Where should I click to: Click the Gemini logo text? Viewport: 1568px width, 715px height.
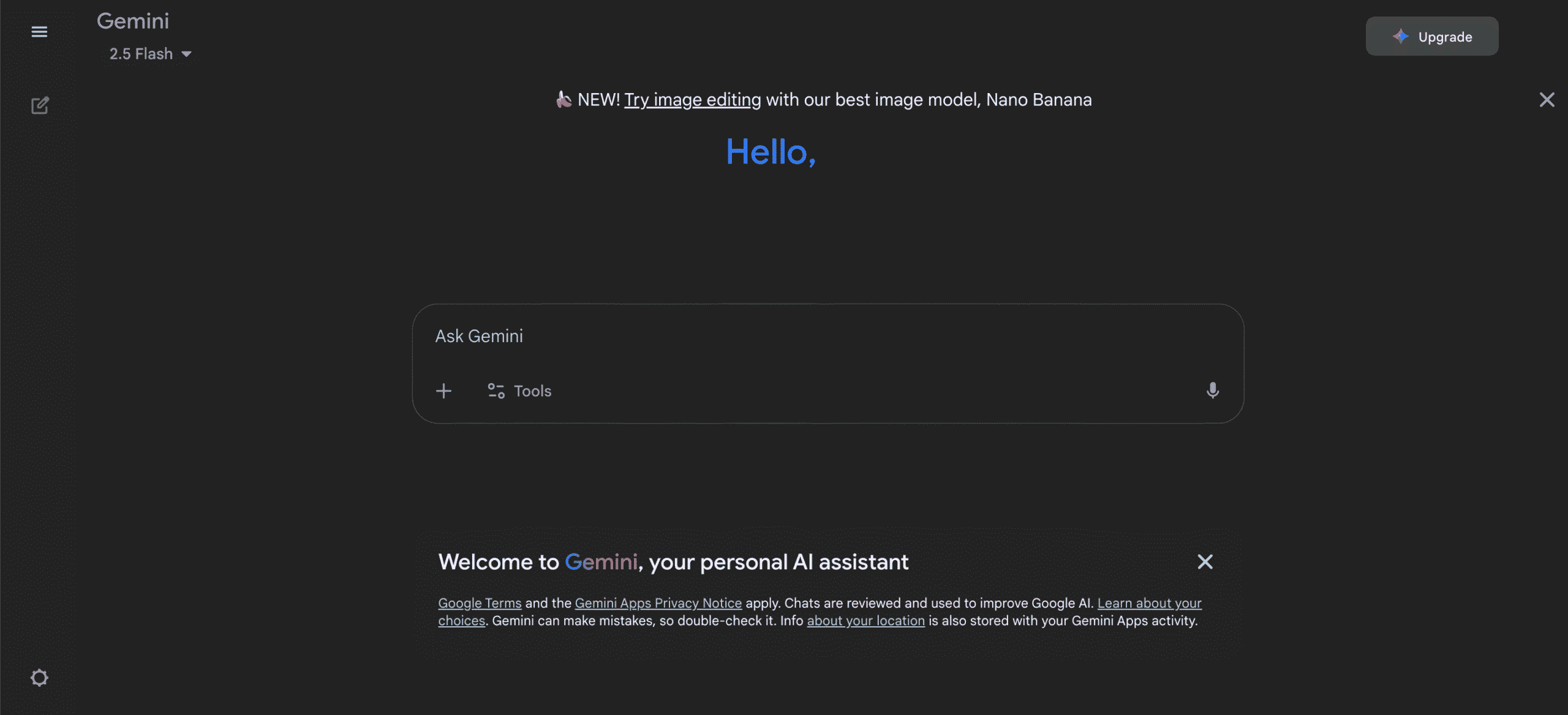click(x=133, y=21)
